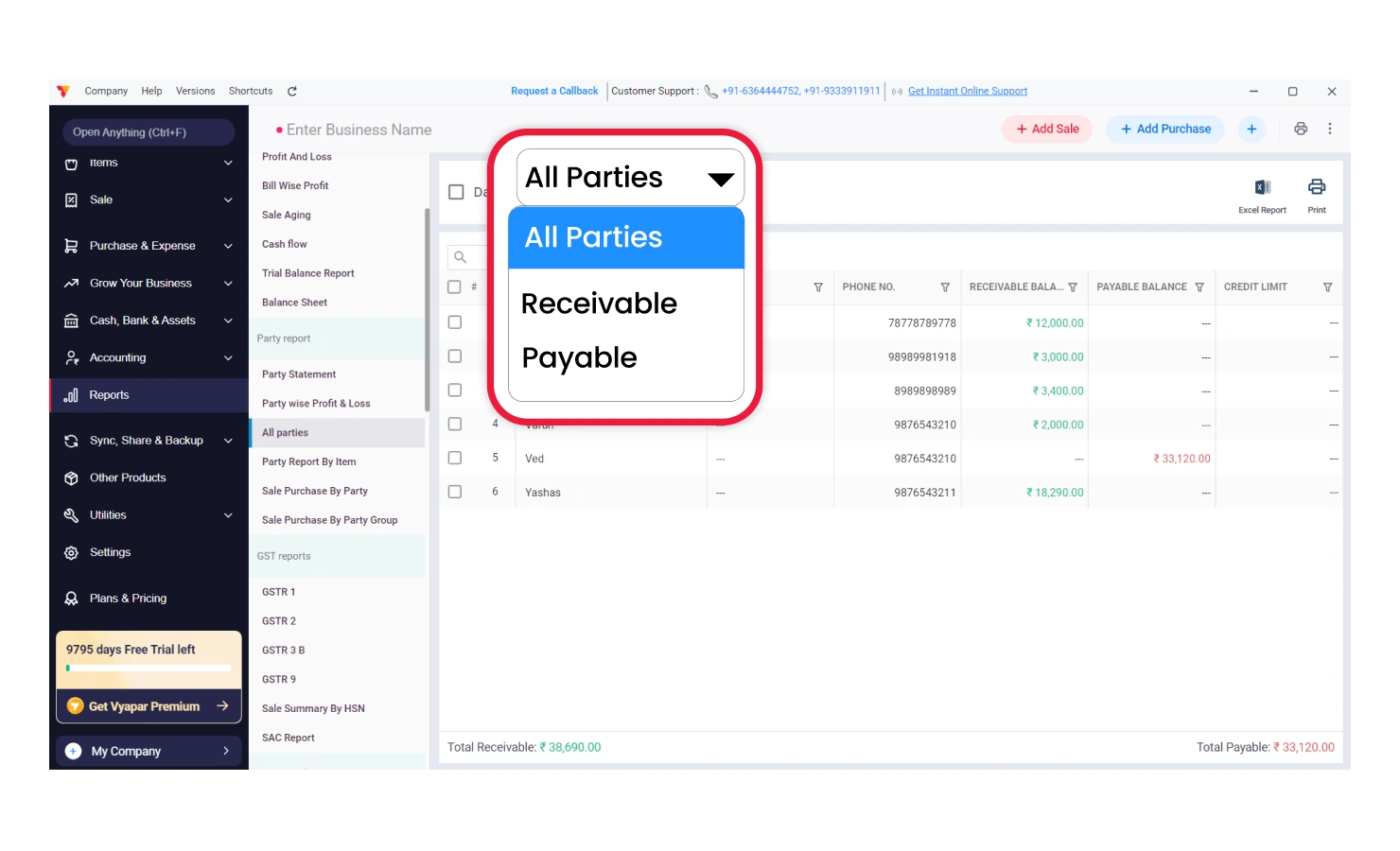Open the Get Instant Online Support link

click(x=967, y=92)
